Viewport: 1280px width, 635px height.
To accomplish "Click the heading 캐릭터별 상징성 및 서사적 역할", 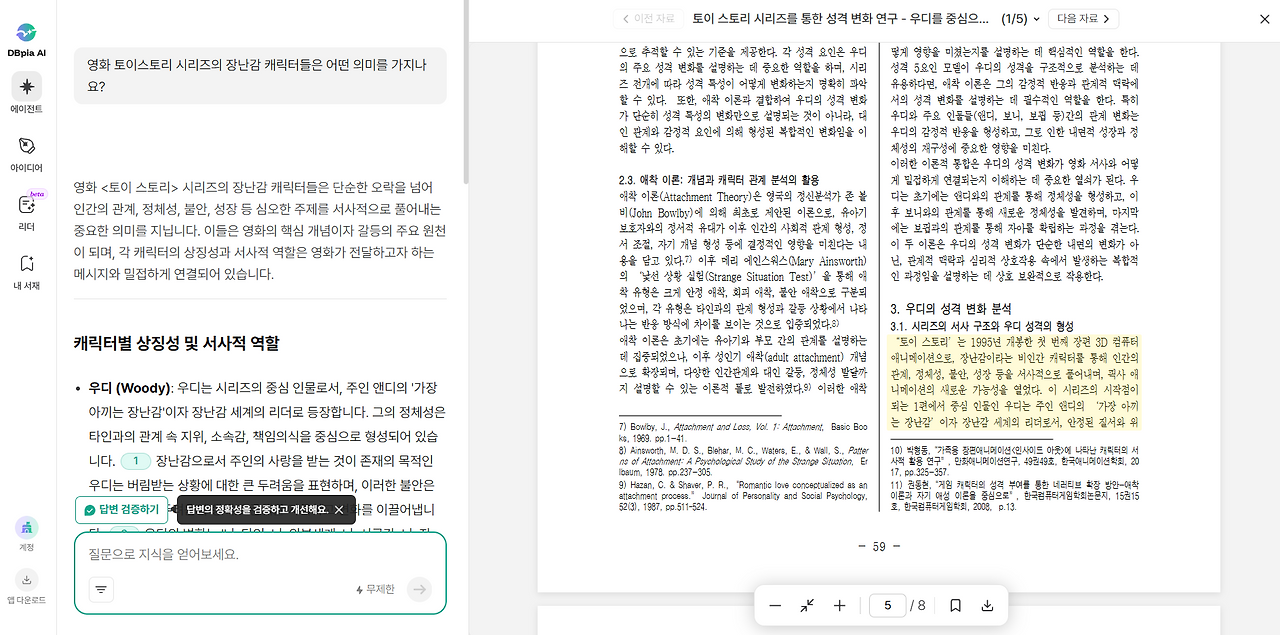I will pyautogui.click(x=176, y=343).
